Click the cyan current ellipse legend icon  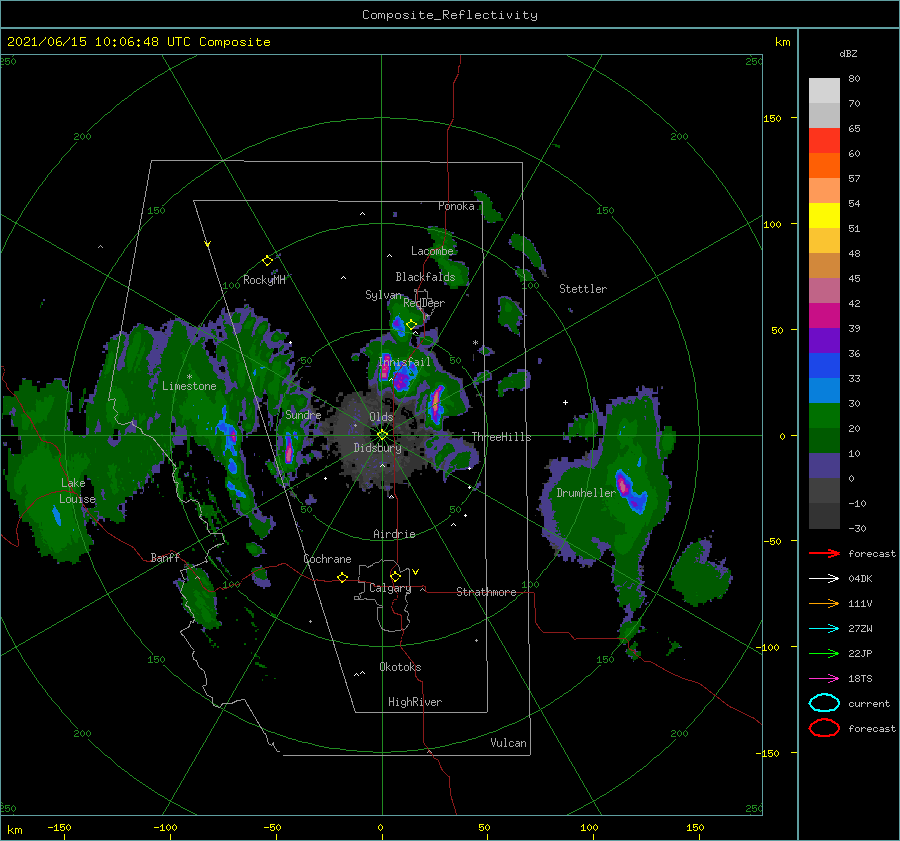coord(824,703)
